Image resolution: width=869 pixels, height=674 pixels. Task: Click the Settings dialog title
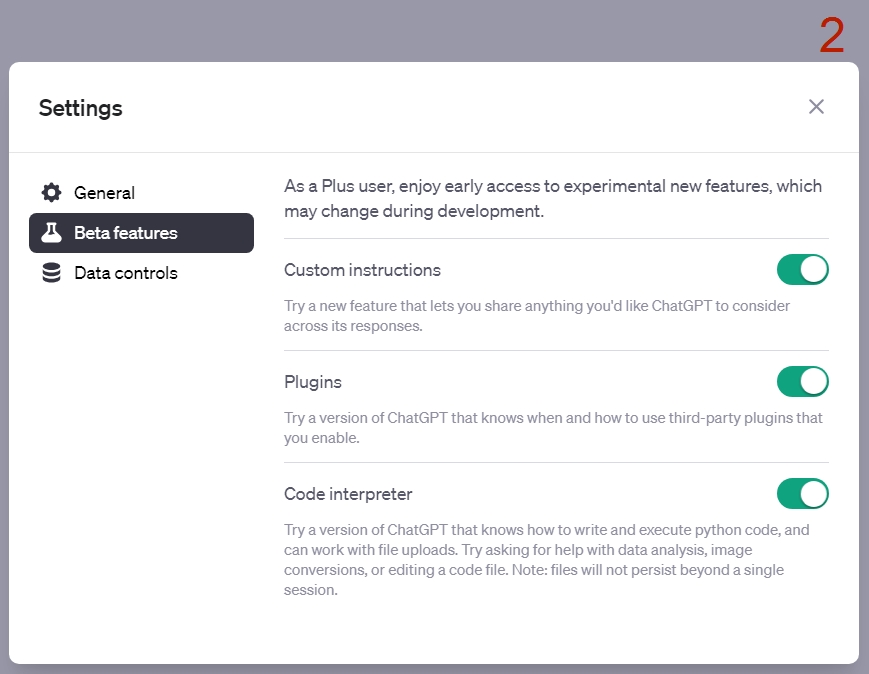click(80, 108)
